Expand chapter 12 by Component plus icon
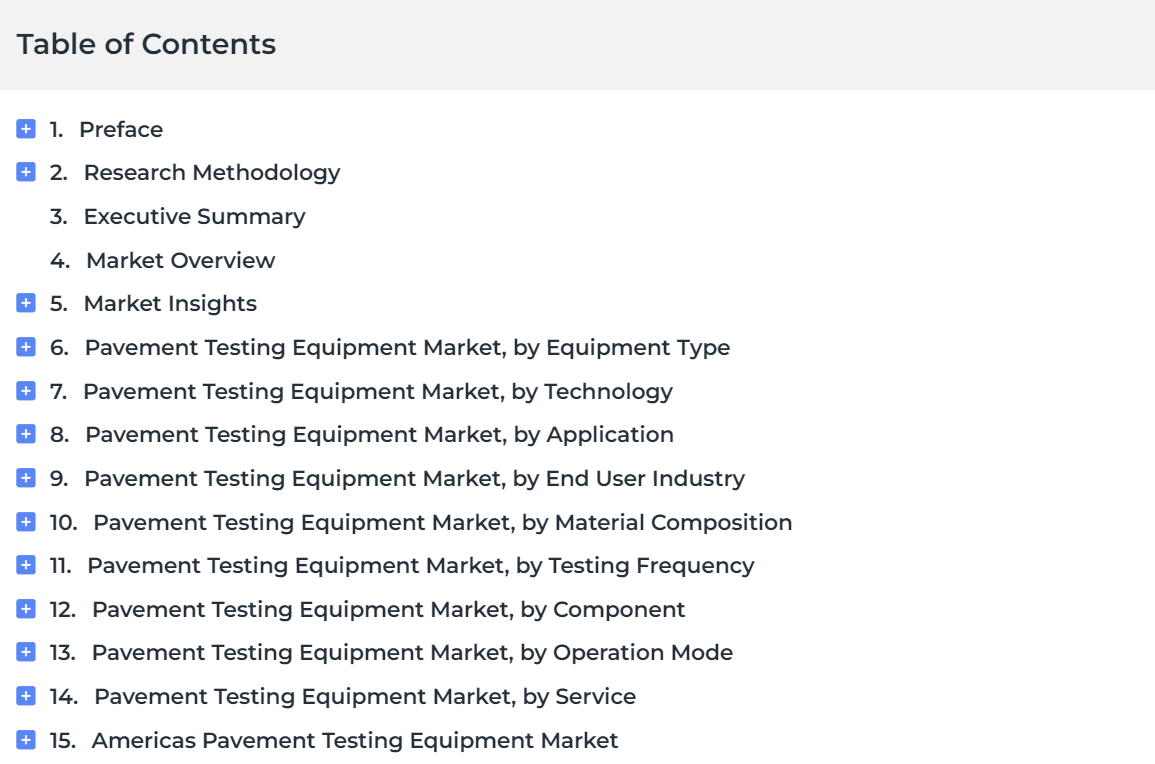The image size is (1155, 764). click(x=26, y=609)
